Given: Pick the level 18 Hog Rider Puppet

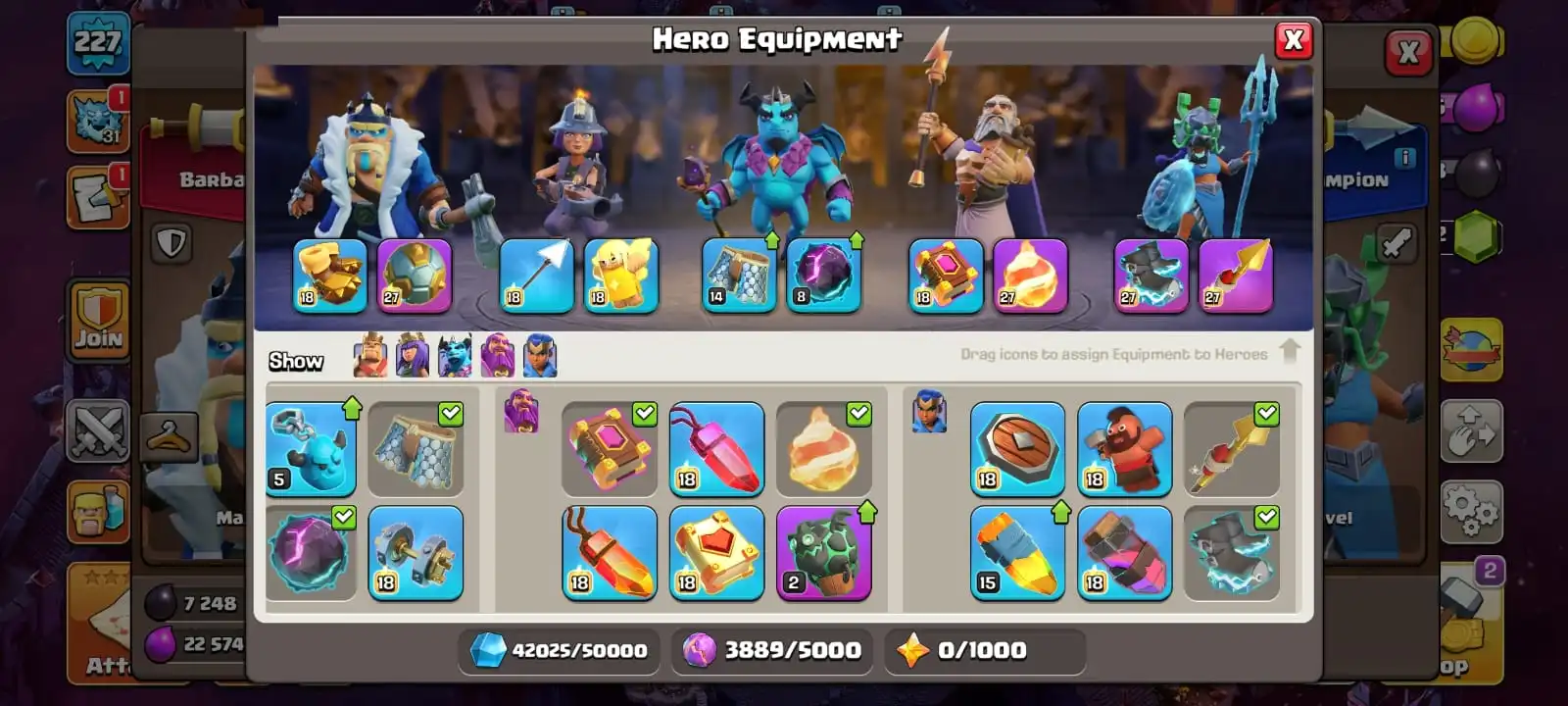Looking at the screenshot, I should pos(1124,448).
